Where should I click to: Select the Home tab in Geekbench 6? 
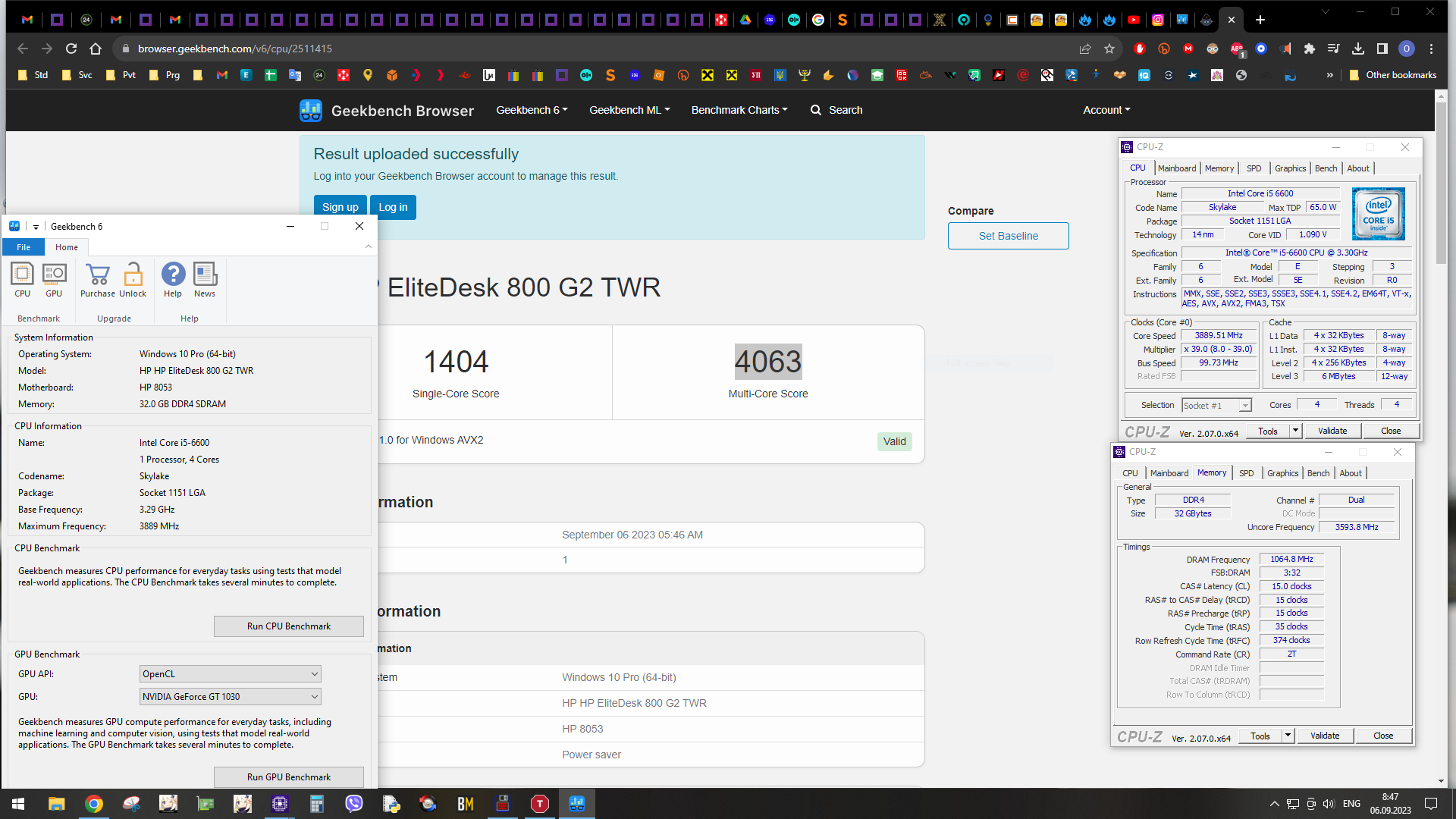pos(67,247)
